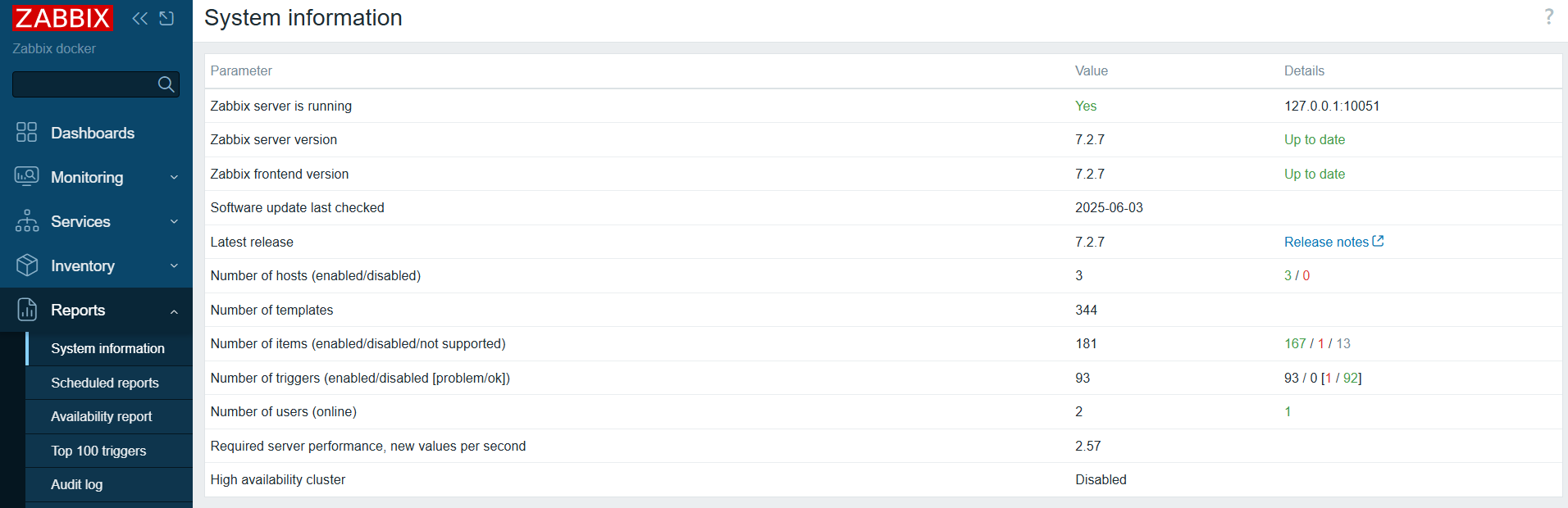Focus the sidebar search field
Viewport: 1568px width, 508px height.
[84, 84]
